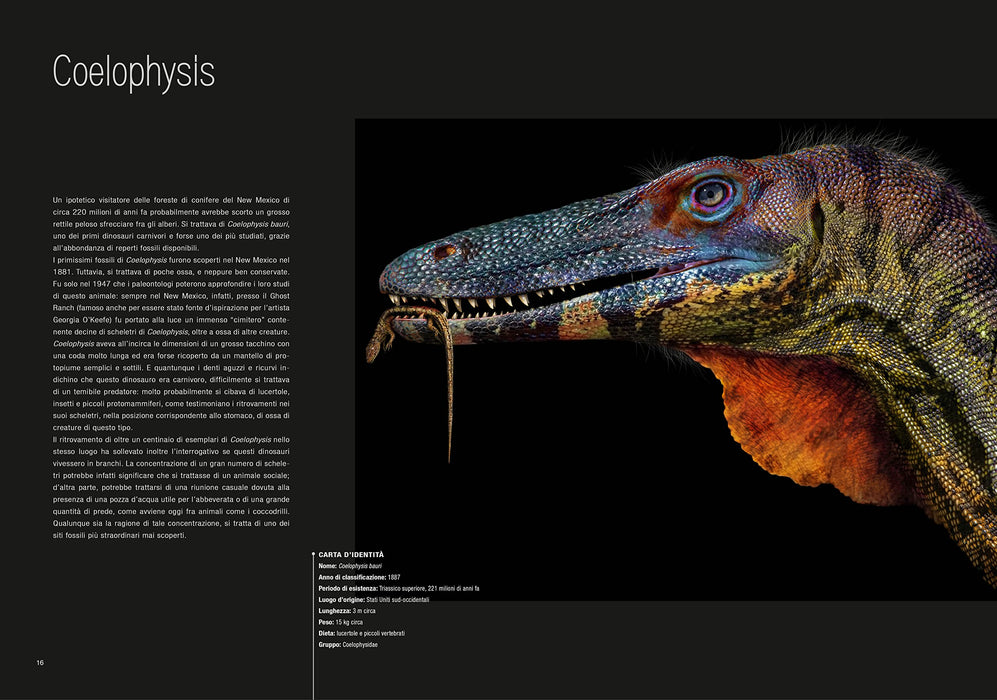Select the 'Lunghezza: 3 m circa' line
Image resolution: width=997 pixels, height=700 pixels.
pyautogui.click(x=347, y=611)
